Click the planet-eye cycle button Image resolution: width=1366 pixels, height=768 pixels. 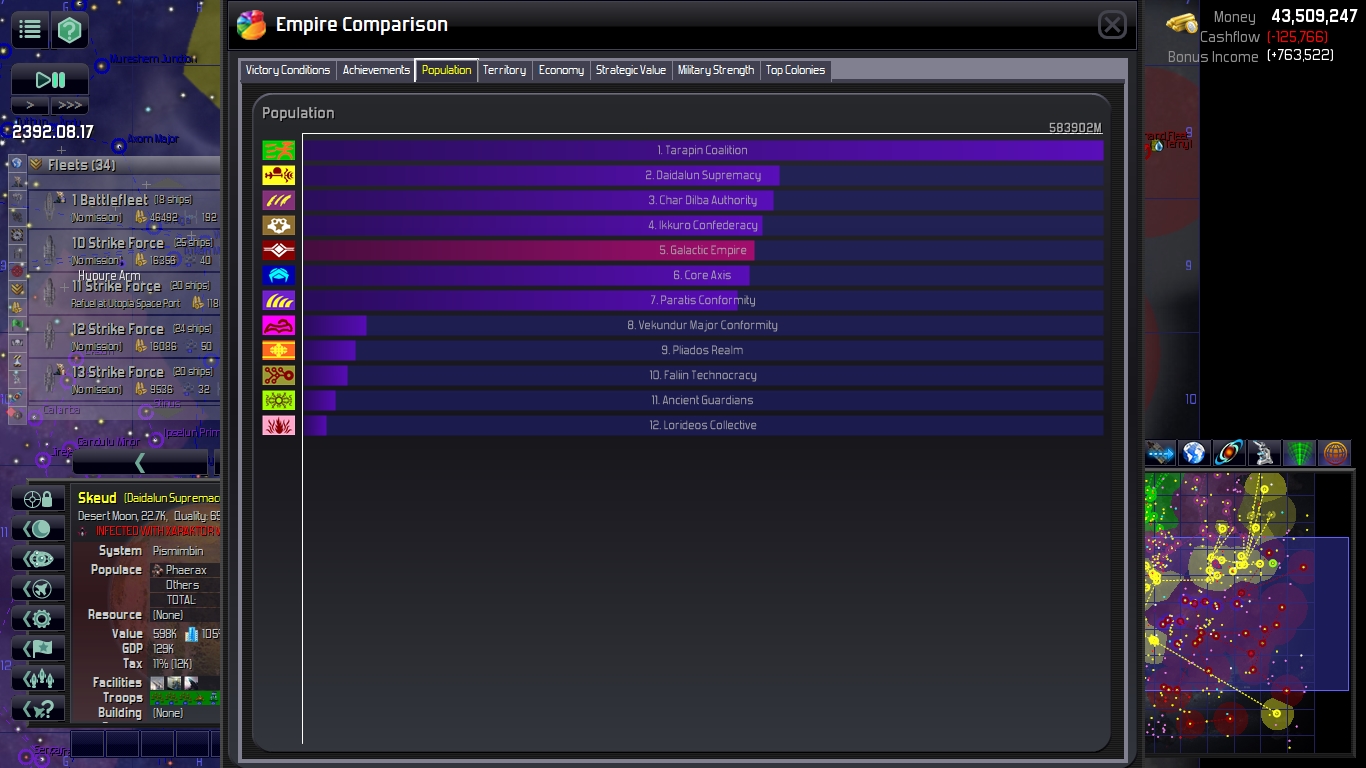pyautogui.click(x=39, y=559)
